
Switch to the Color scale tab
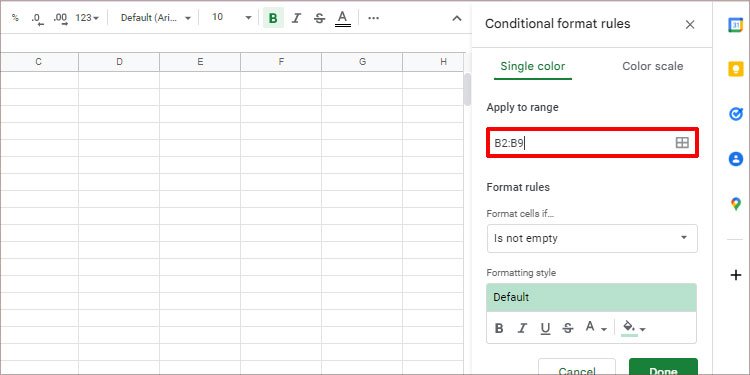click(x=652, y=66)
